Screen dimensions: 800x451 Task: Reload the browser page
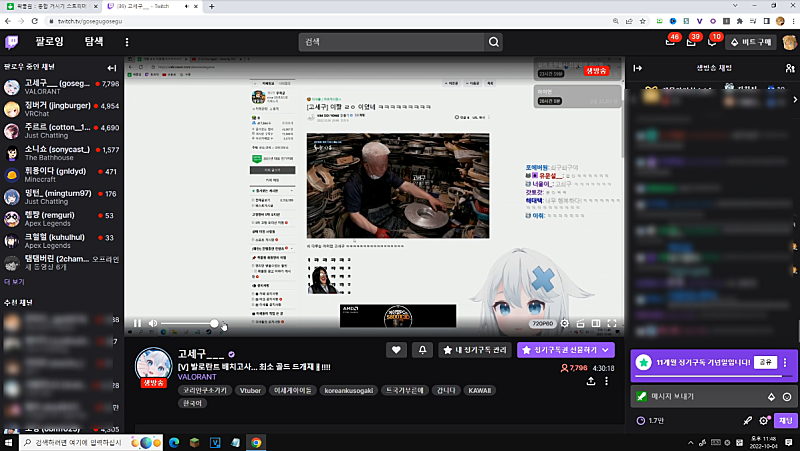[x=35, y=21]
